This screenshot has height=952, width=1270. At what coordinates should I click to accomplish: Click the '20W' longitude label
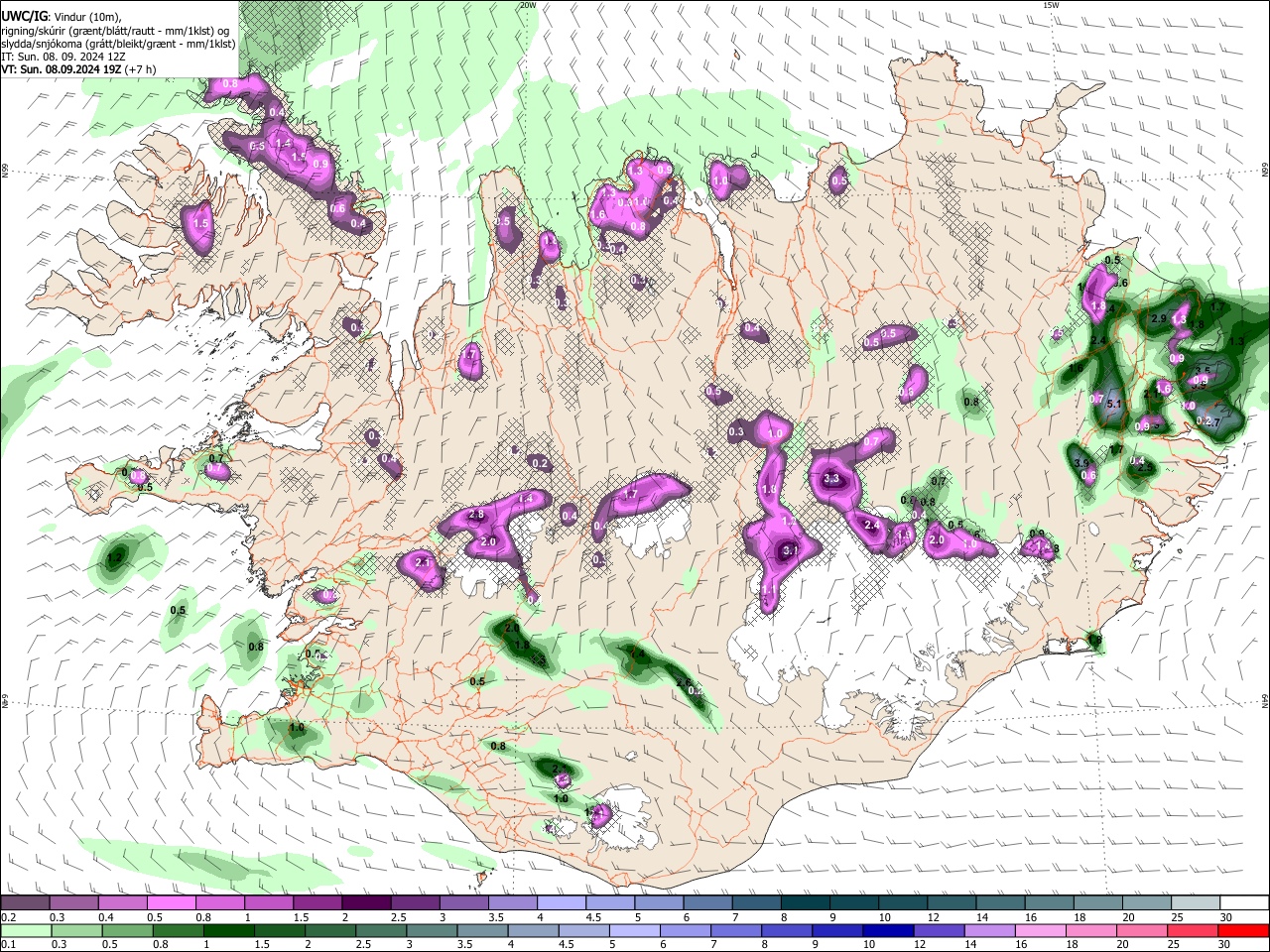click(x=528, y=5)
